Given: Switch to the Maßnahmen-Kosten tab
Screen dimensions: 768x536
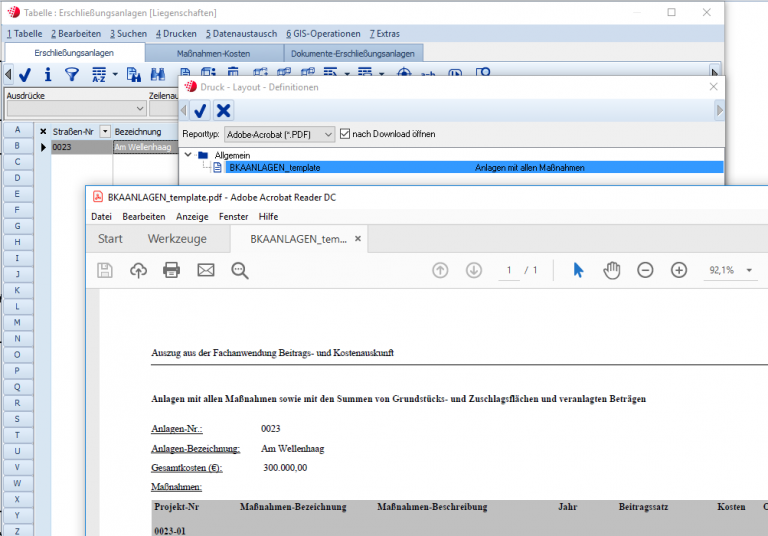Looking at the screenshot, I should [x=214, y=53].
